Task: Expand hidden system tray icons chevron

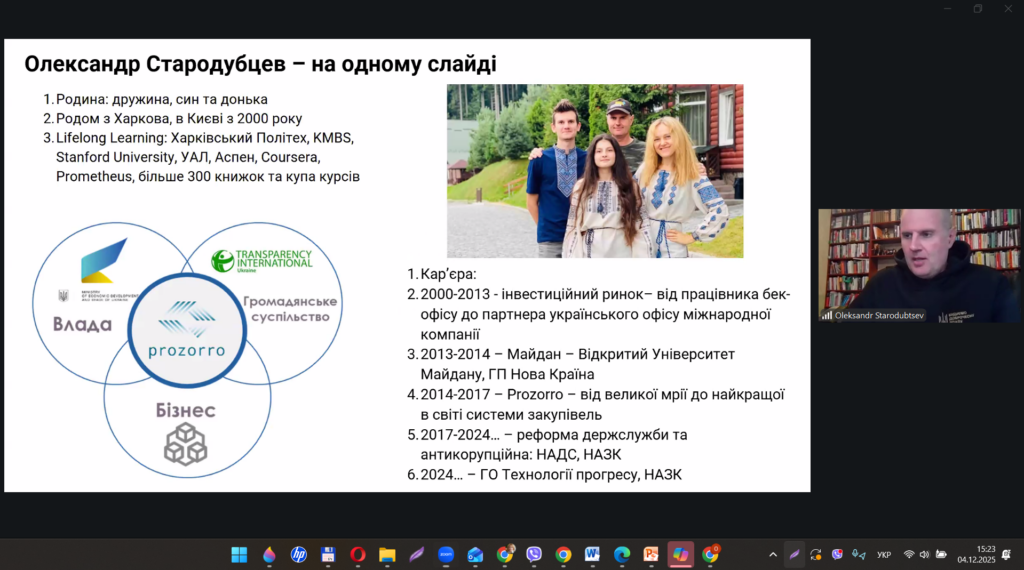Action: [x=772, y=554]
